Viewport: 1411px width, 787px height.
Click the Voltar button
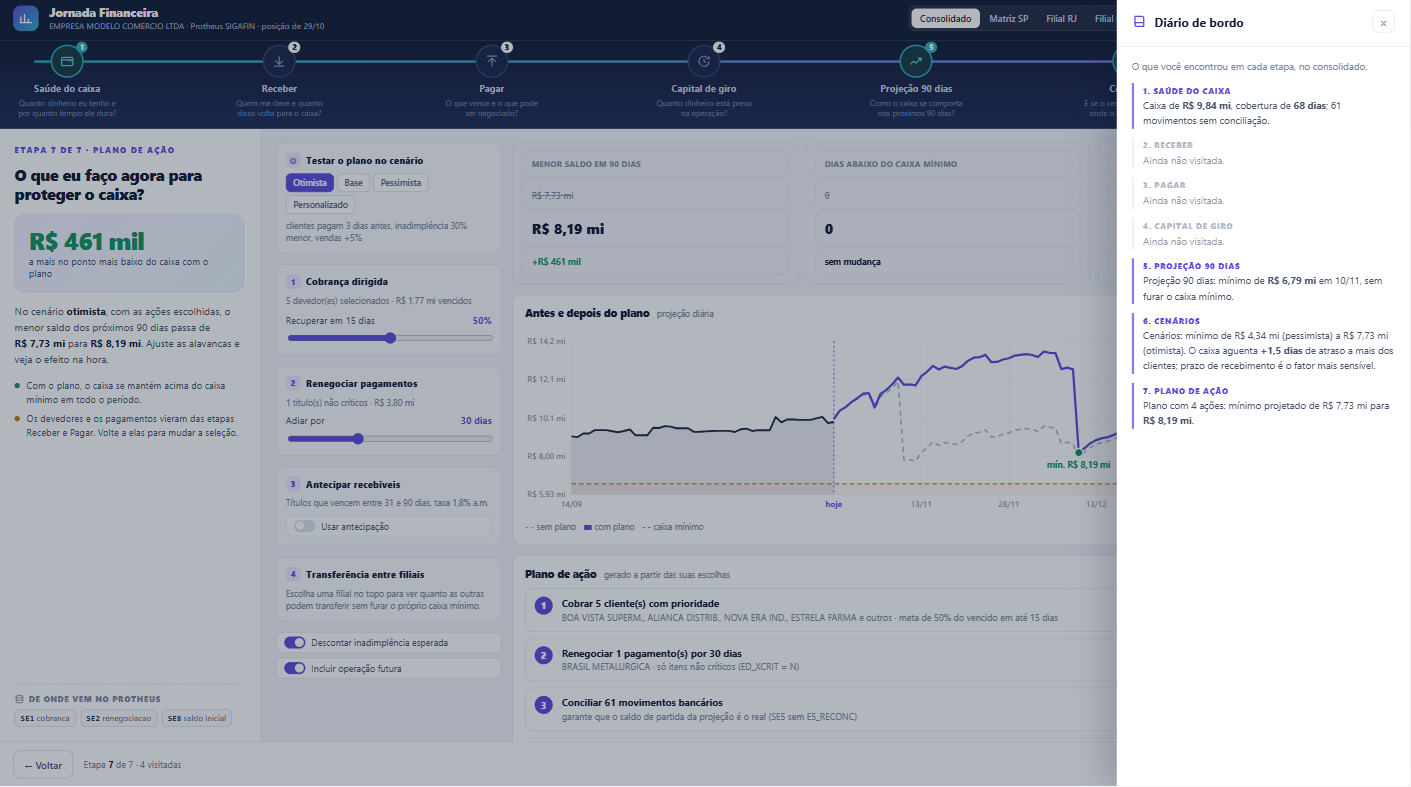pyautogui.click(x=43, y=765)
